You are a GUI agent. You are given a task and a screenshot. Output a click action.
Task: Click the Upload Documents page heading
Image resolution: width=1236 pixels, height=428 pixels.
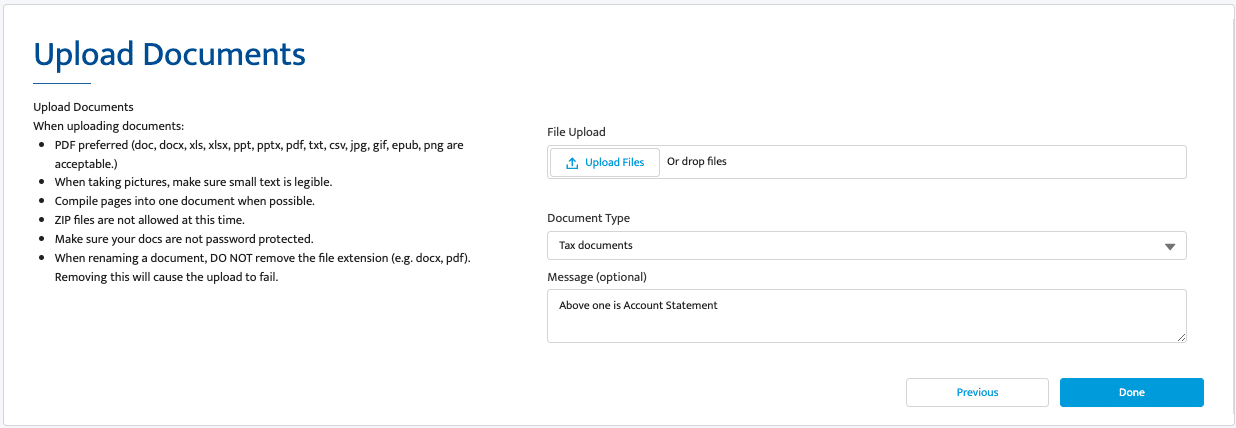(x=169, y=54)
